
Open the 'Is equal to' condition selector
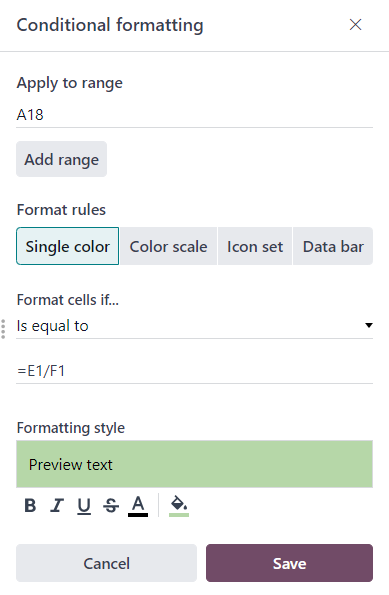(194, 326)
